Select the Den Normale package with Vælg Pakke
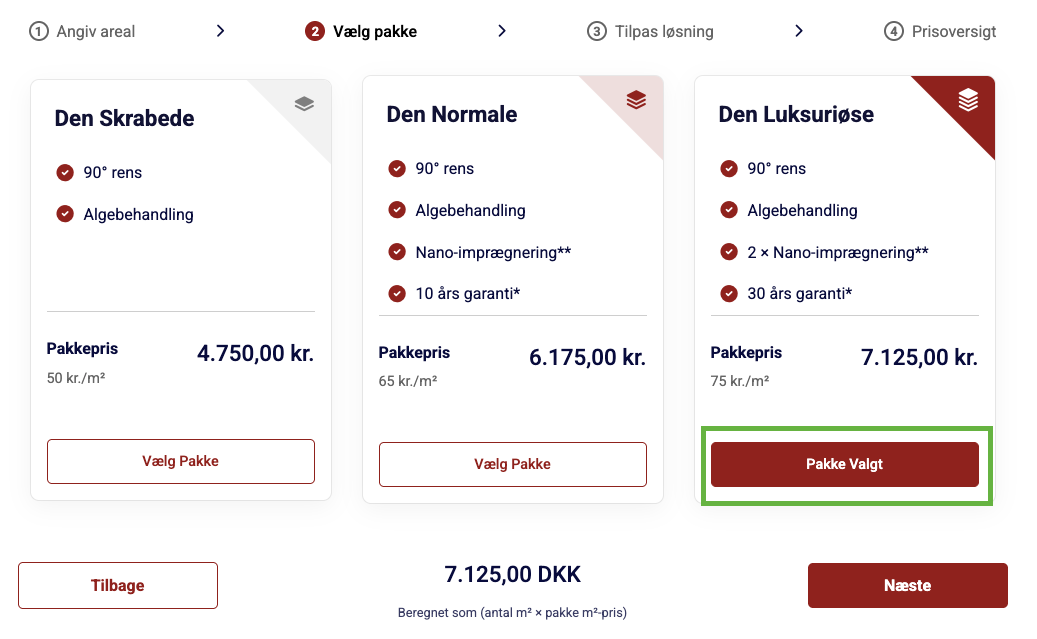 [x=512, y=464]
